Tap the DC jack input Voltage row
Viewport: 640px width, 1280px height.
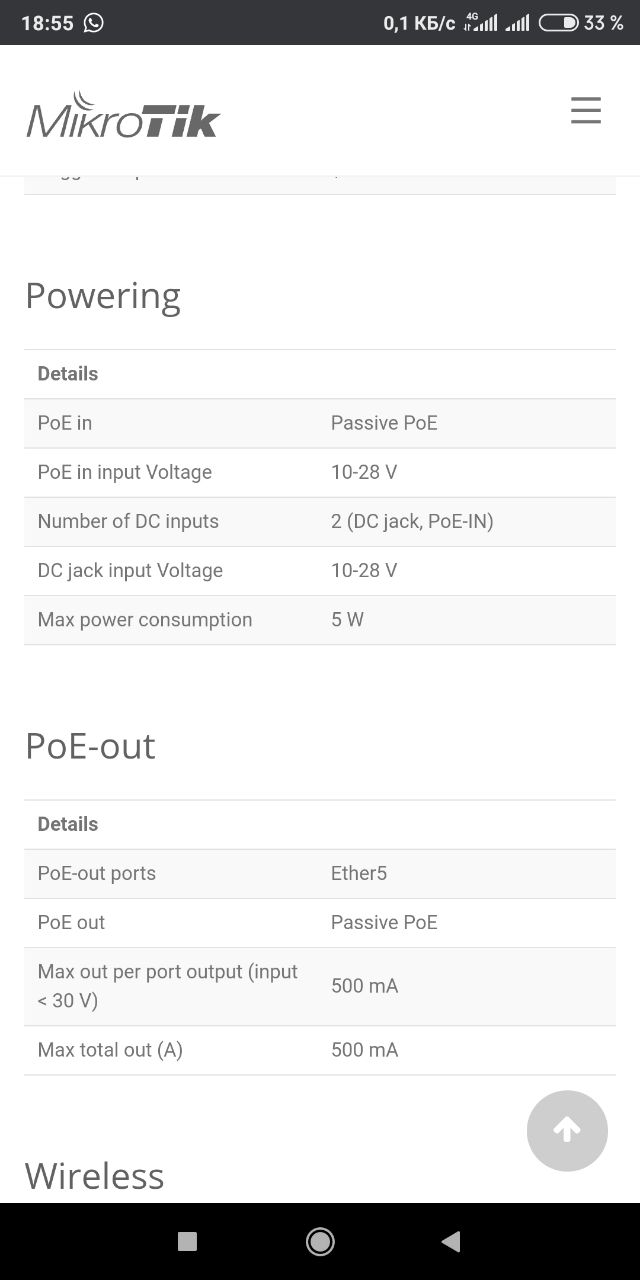pyautogui.click(x=320, y=570)
